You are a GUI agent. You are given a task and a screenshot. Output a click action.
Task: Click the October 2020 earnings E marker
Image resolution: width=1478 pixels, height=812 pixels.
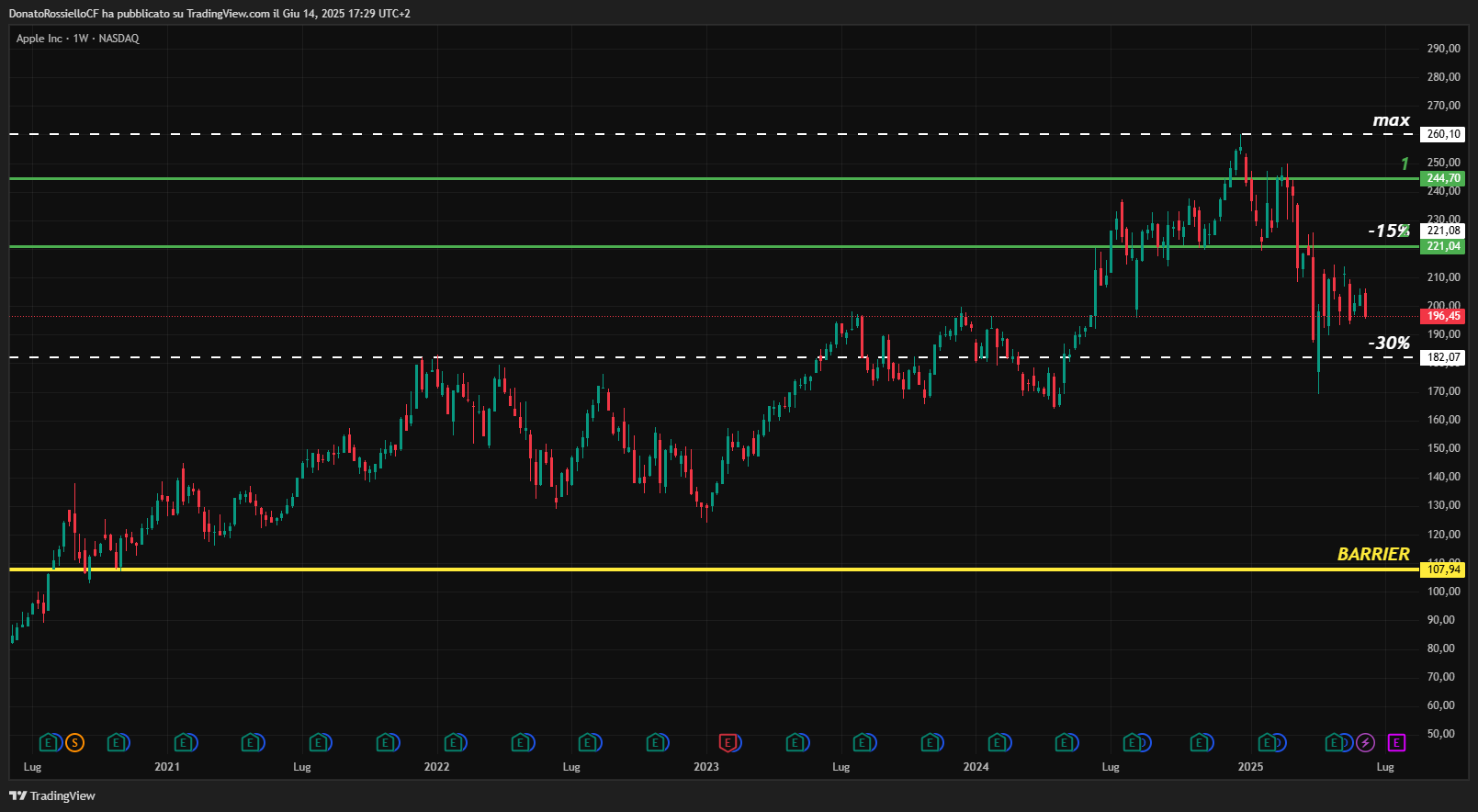117,742
